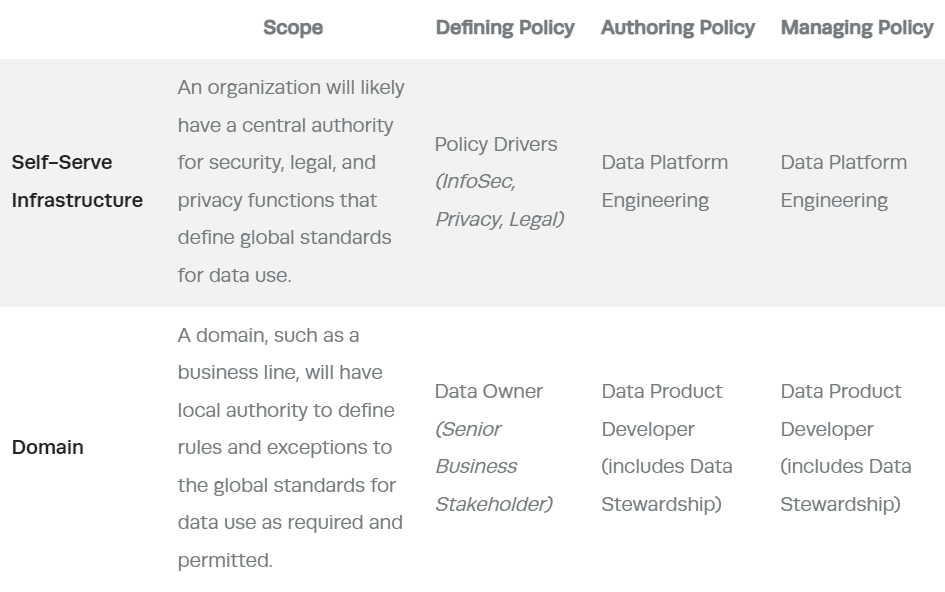Click Data Product Developer under Managing Policy
The height and width of the screenshot is (592, 945).
point(840,410)
